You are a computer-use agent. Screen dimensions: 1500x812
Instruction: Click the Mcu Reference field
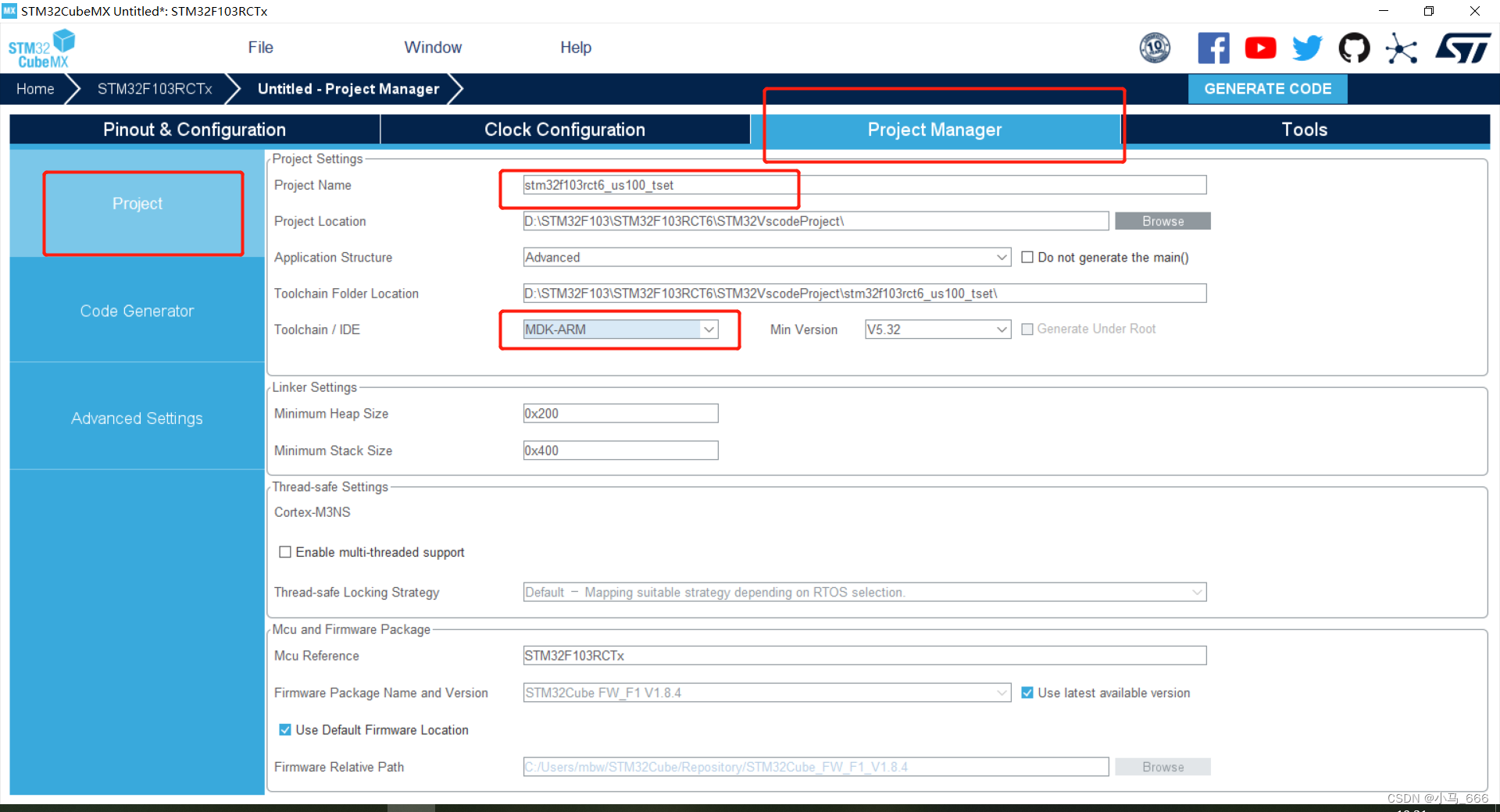pos(865,656)
